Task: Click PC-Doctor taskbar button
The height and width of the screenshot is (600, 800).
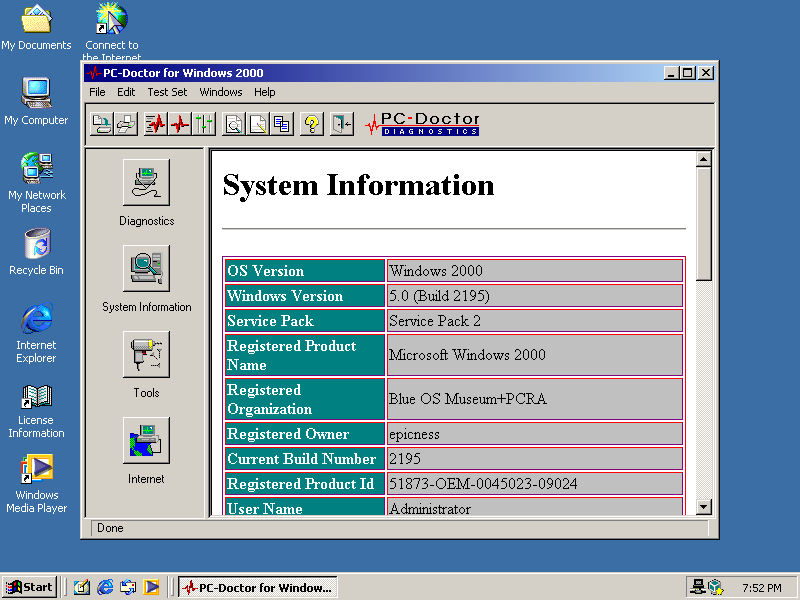Action: pyautogui.click(x=258, y=587)
